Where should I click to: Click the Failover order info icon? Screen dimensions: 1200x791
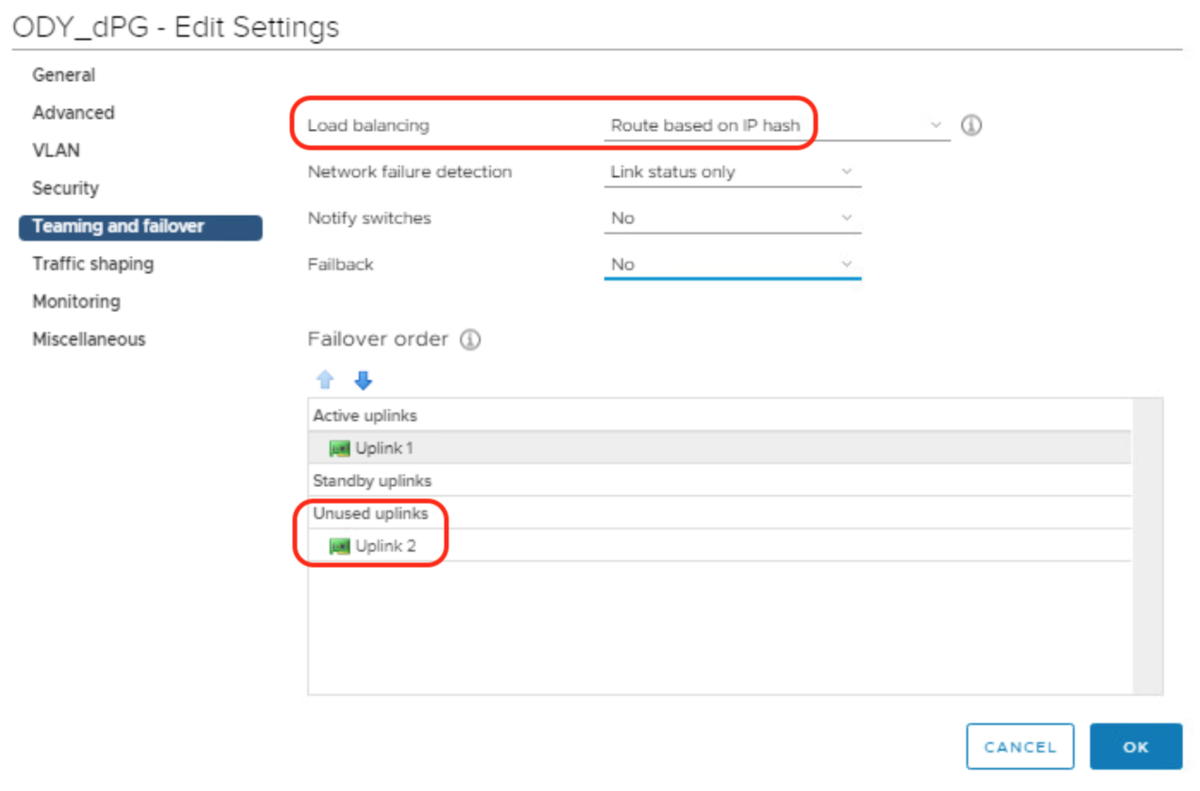pos(470,340)
